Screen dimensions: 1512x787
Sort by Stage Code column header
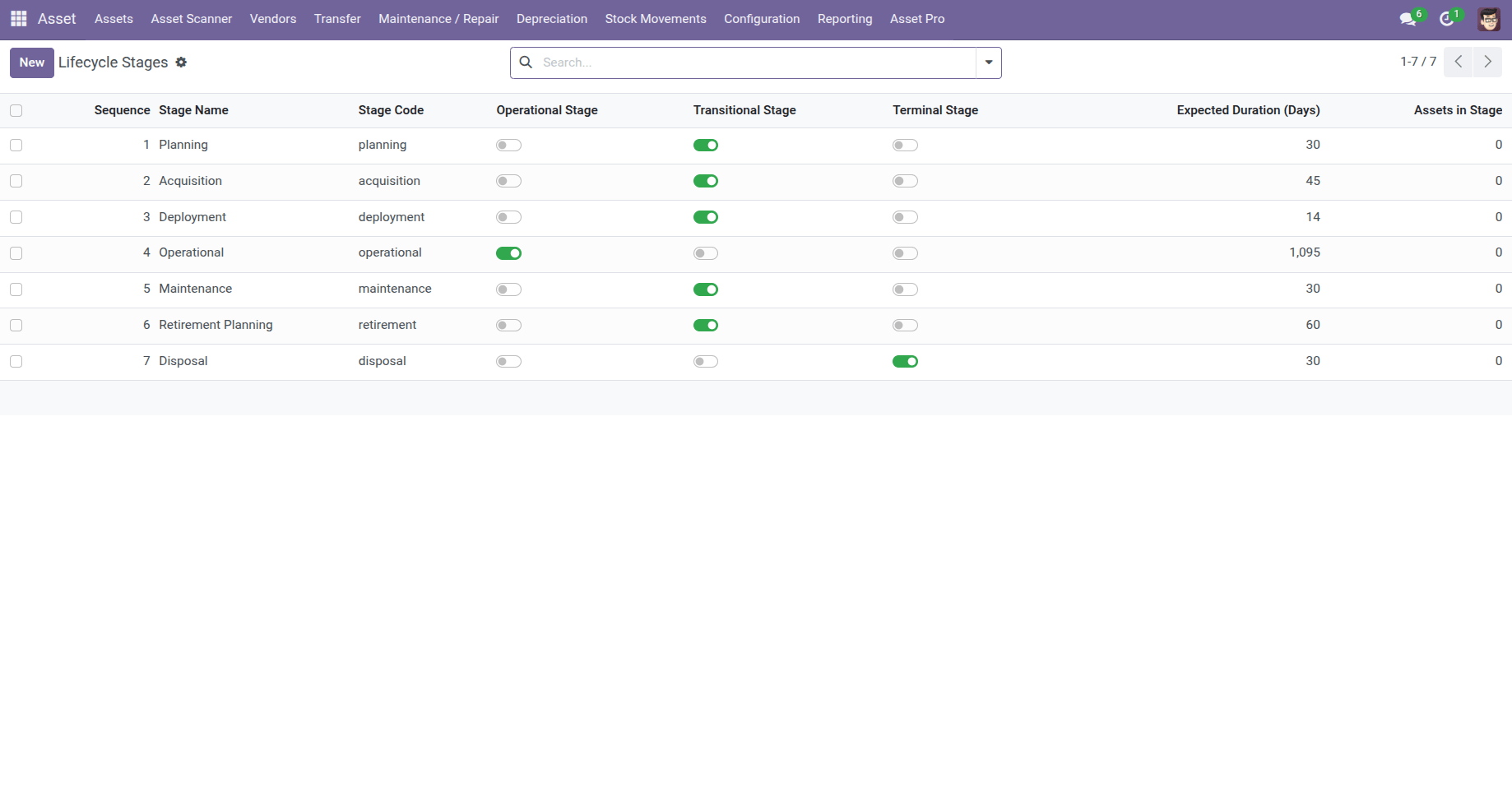[x=391, y=110]
